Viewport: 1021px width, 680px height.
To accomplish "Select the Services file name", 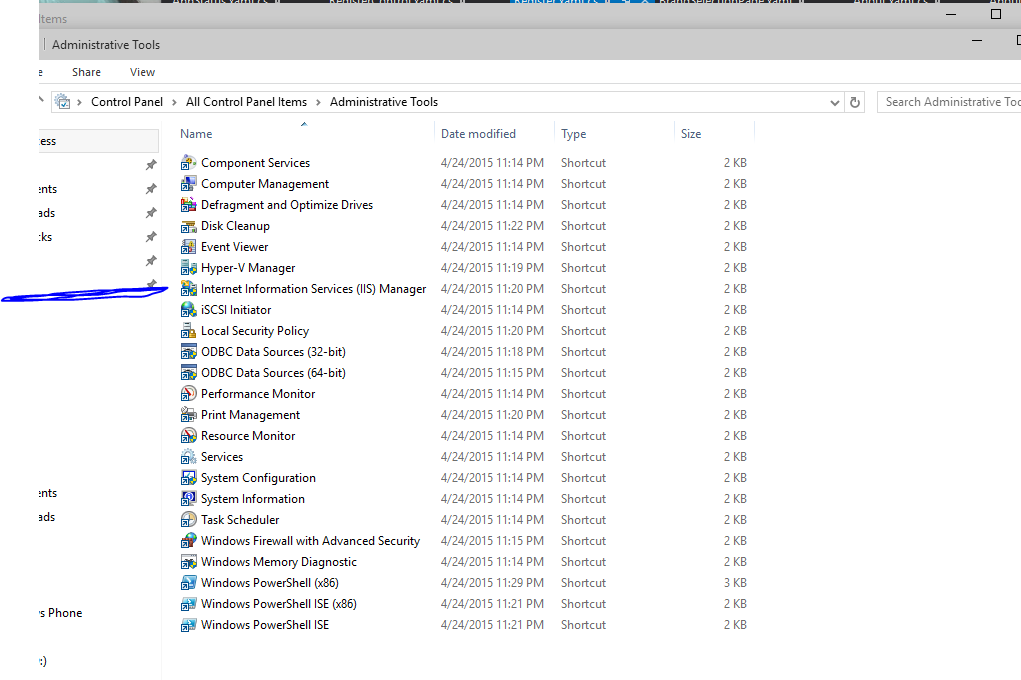I will (x=222, y=457).
